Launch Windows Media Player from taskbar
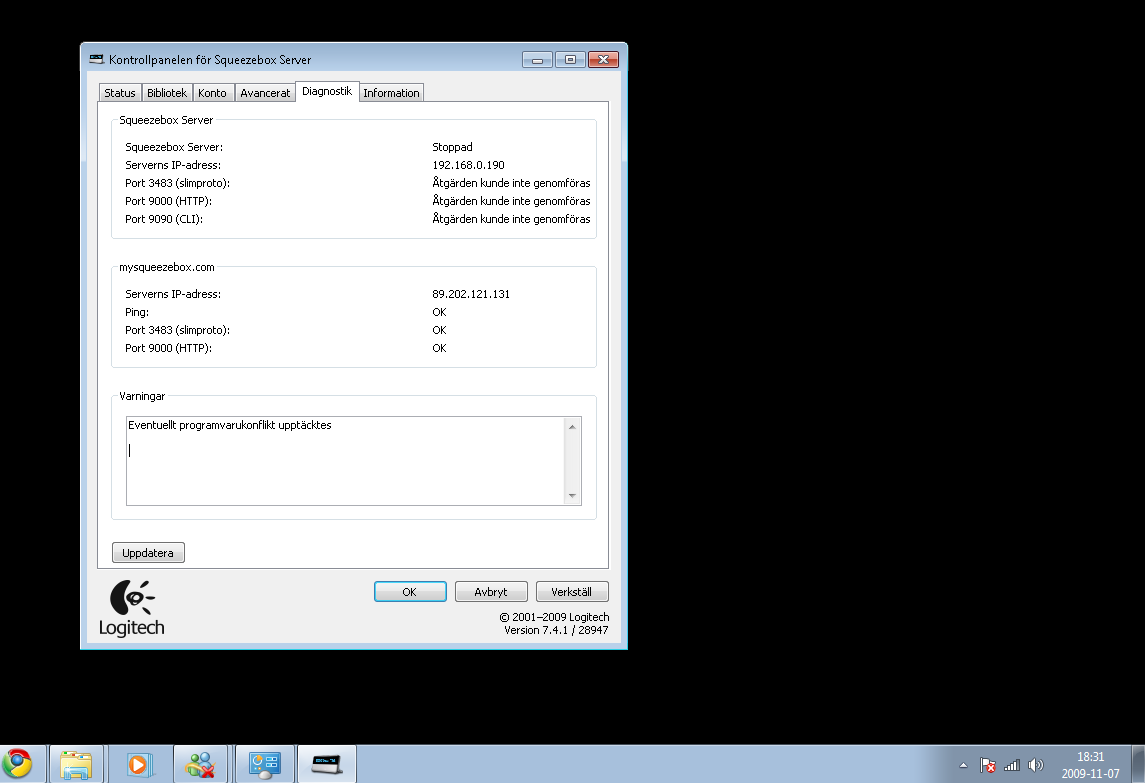1145x783 pixels. point(139,765)
